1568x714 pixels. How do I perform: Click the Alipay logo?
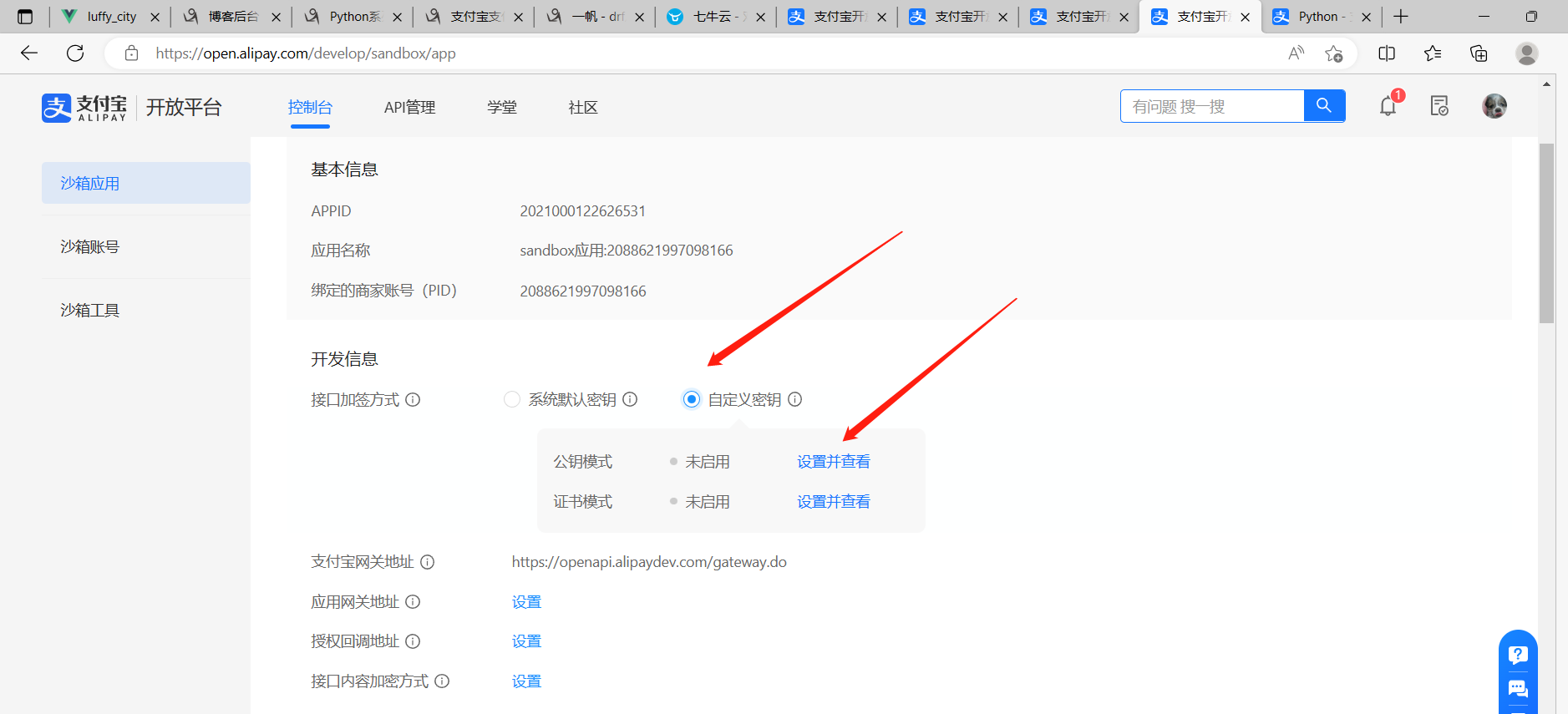point(84,108)
